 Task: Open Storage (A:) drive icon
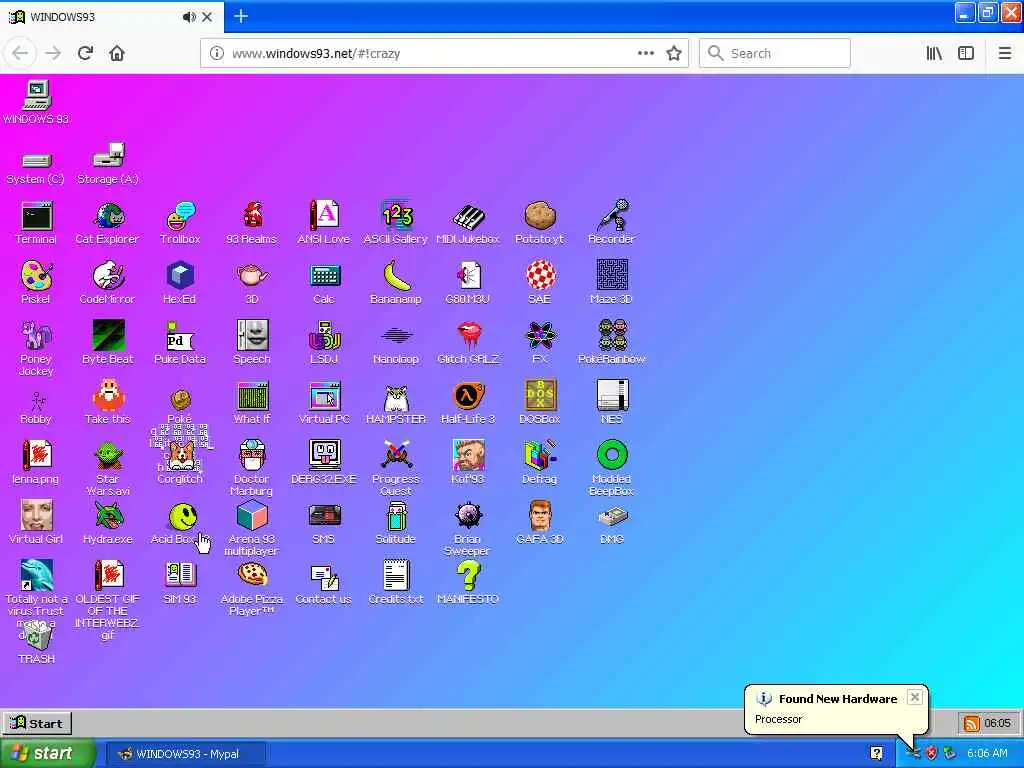[x=108, y=156]
